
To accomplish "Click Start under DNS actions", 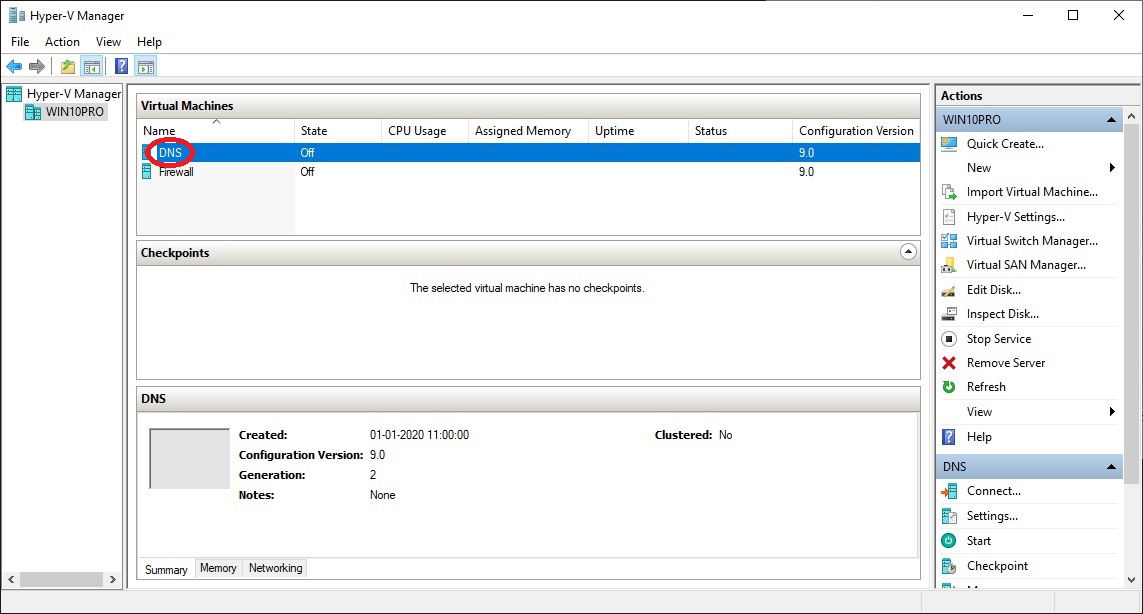I will click(979, 541).
